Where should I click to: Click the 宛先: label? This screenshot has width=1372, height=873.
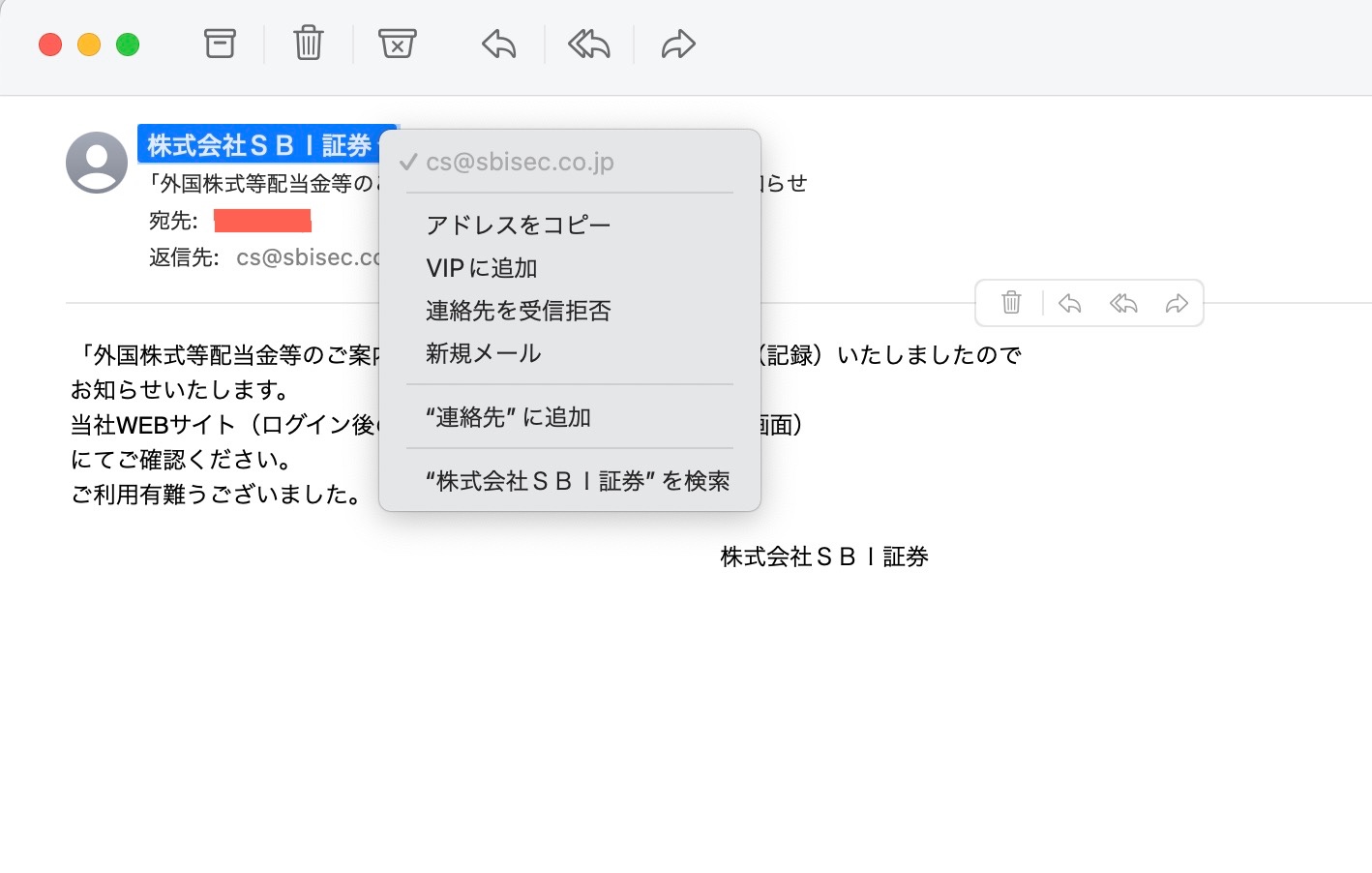(x=173, y=221)
